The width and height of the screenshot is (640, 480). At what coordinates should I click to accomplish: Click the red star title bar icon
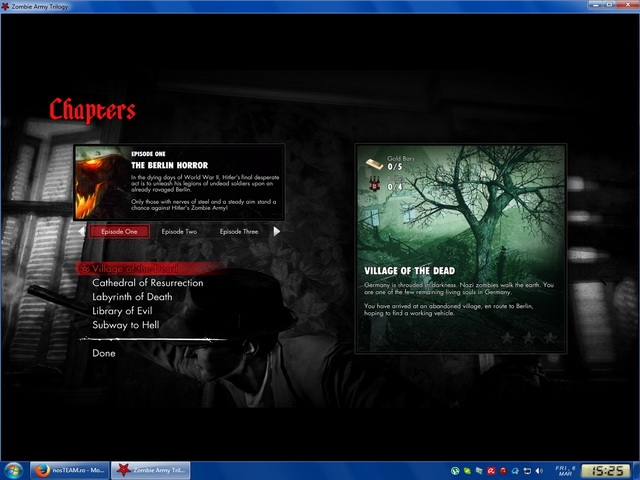[5, 6]
